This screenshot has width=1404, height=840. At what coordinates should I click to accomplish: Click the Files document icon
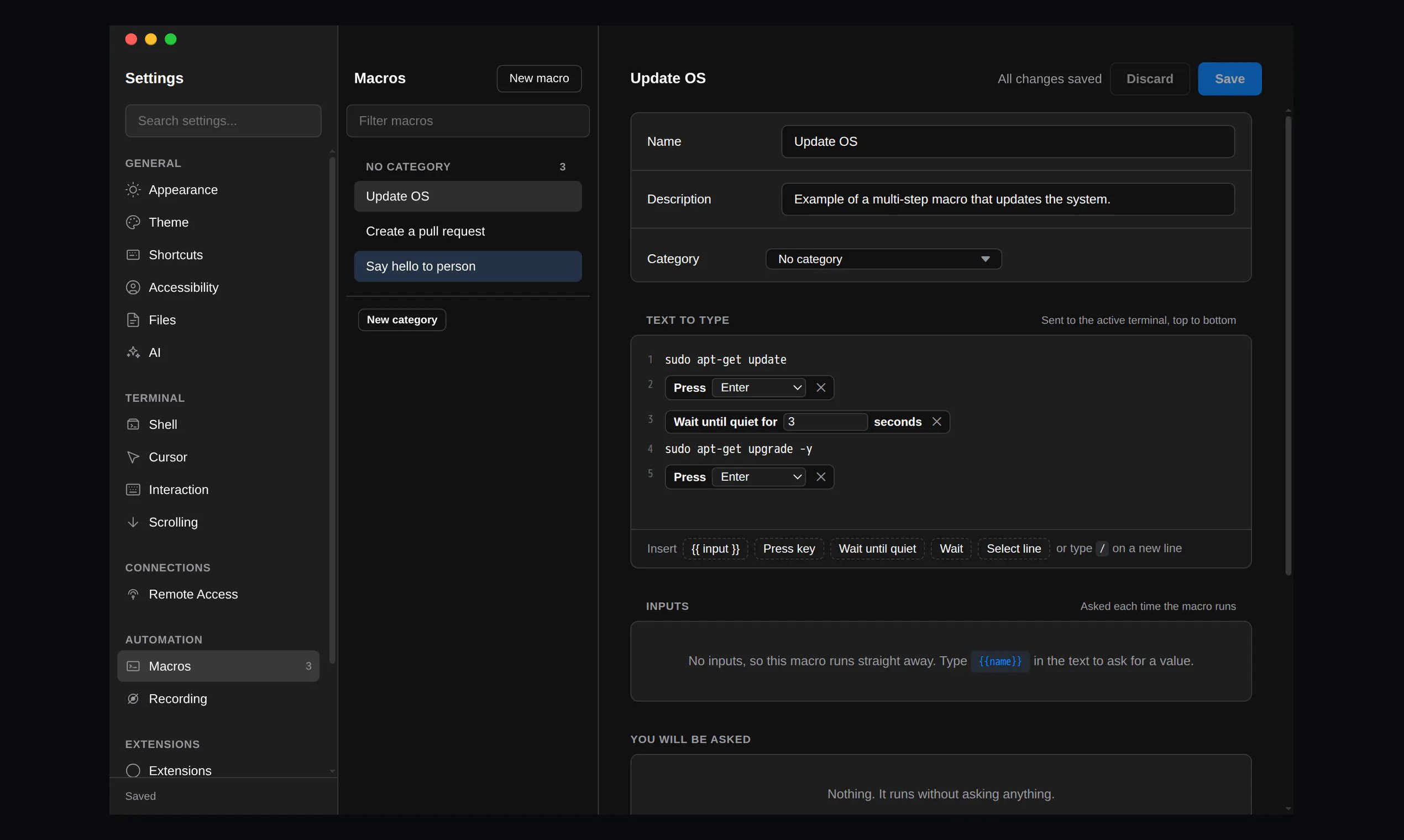coord(133,320)
